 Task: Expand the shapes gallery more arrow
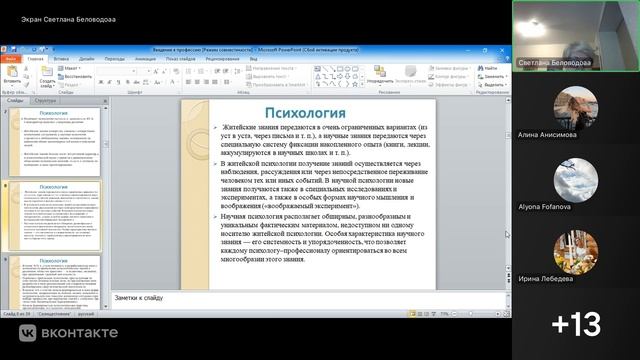point(362,84)
